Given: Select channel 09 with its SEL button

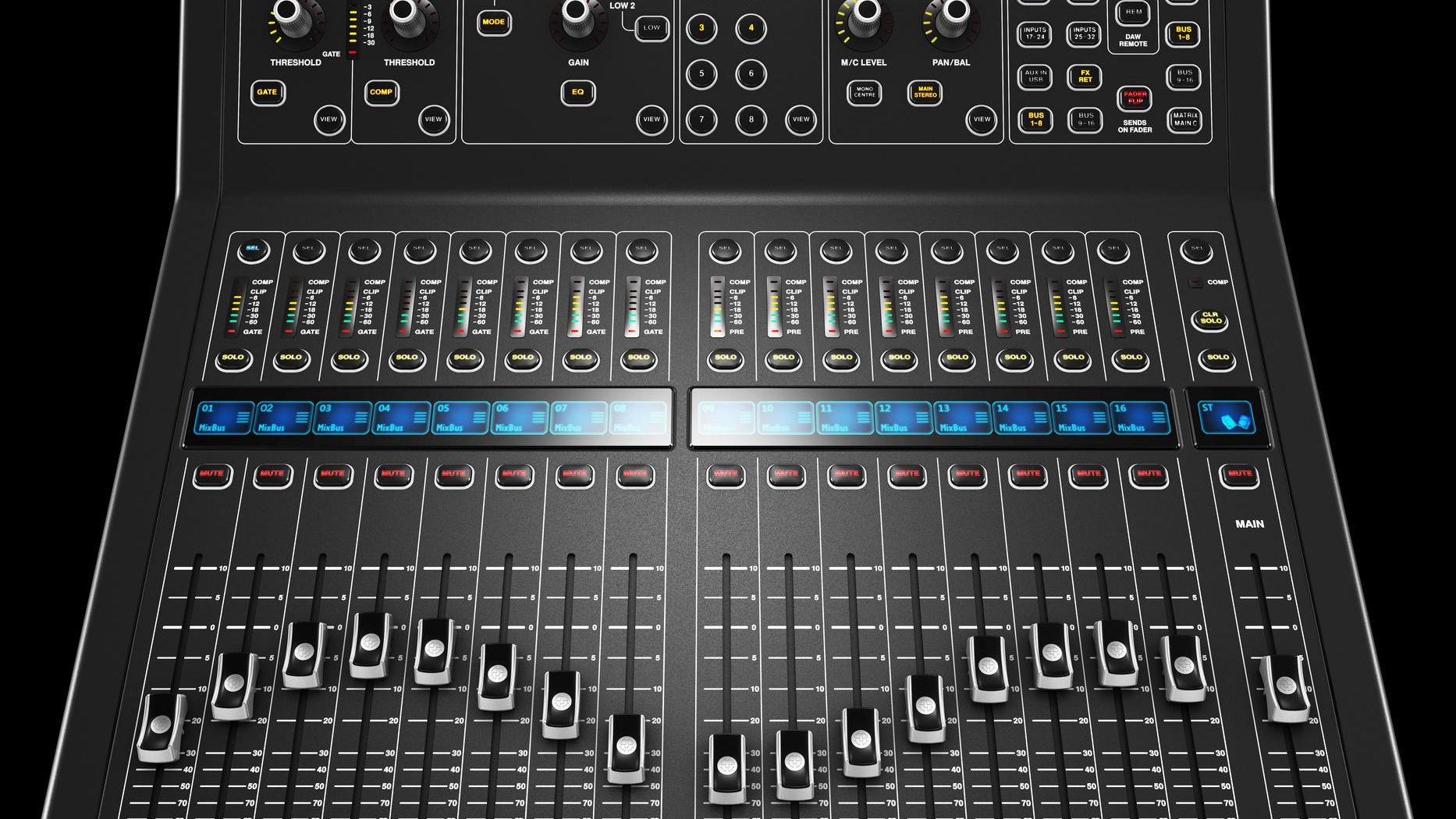Looking at the screenshot, I should (x=725, y=250).
